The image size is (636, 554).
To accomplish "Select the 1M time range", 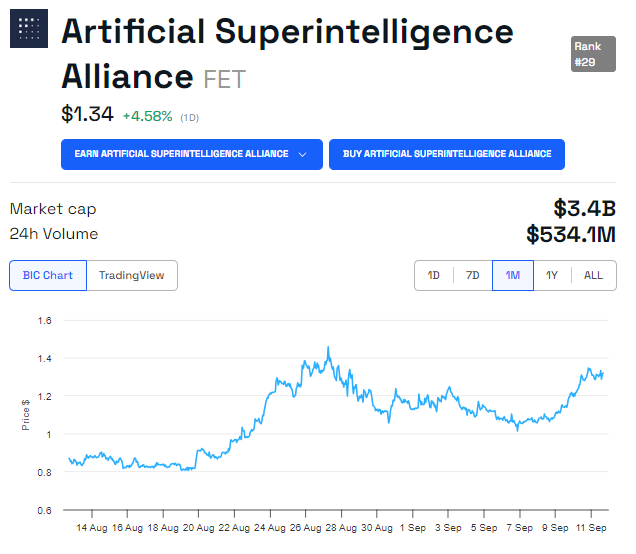I will tap(512, 275).
